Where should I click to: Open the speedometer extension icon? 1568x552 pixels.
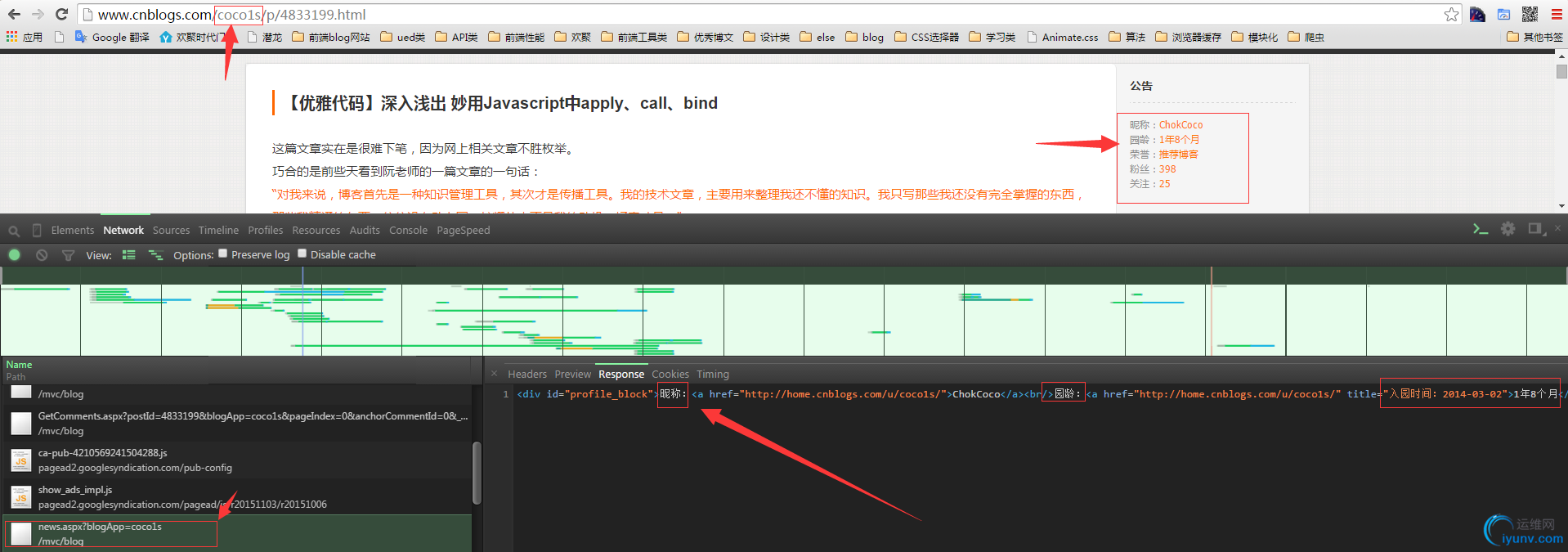1477,15
